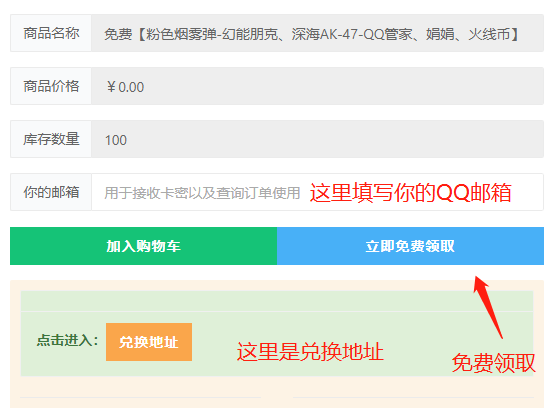The image size is (558, 408).
Task: Click the 库存数量 value 100 field
Action: pyautogui.click(x=317, y=139)
